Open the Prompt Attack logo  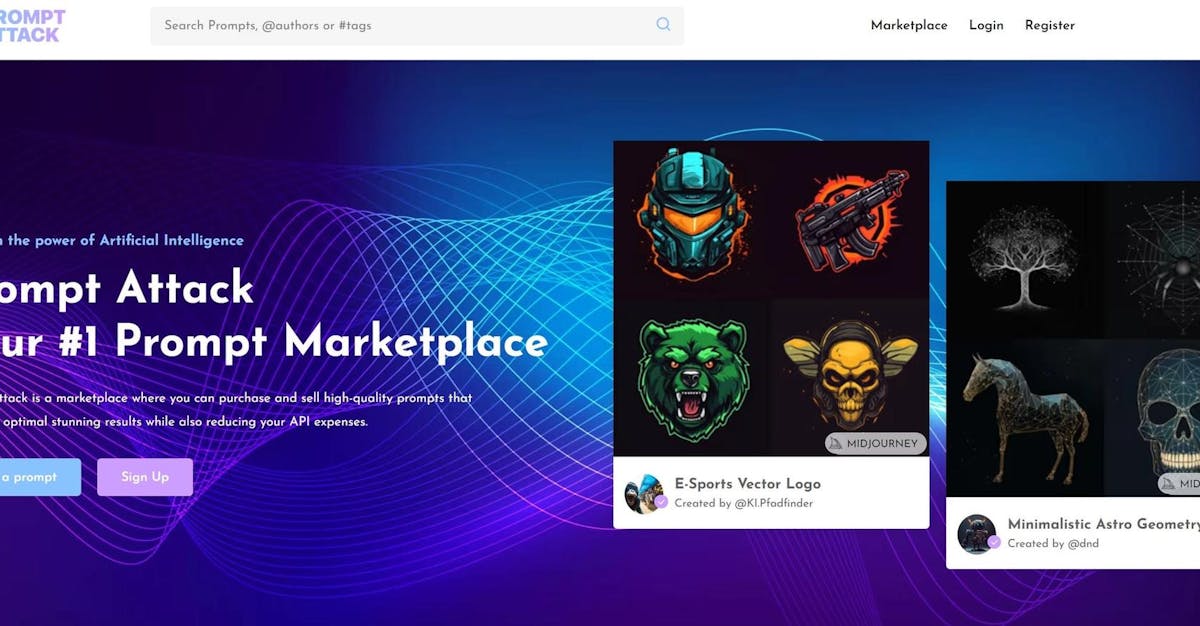[32, 26]
